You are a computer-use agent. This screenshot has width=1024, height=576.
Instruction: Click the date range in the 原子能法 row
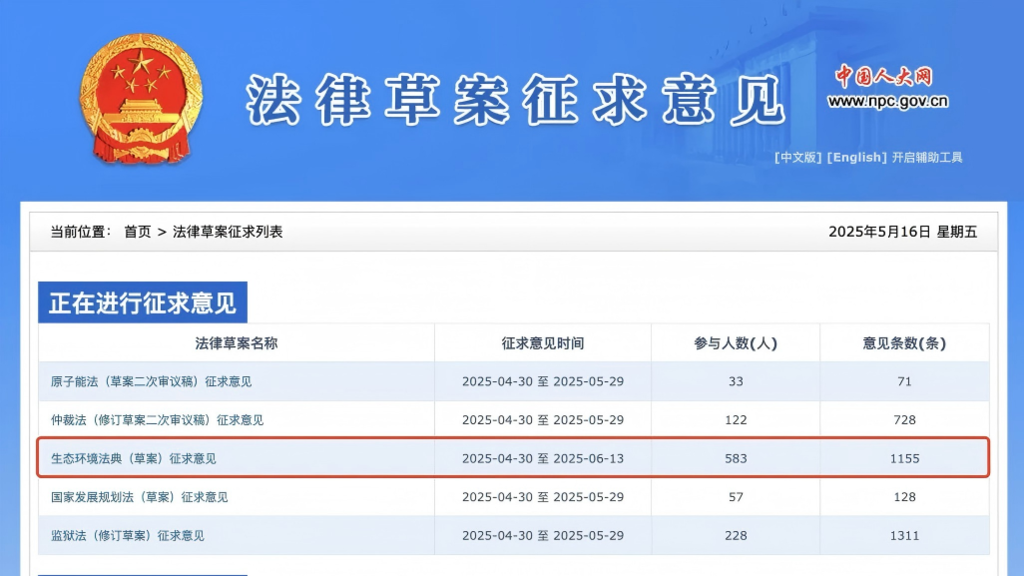[x=543, y=381]
